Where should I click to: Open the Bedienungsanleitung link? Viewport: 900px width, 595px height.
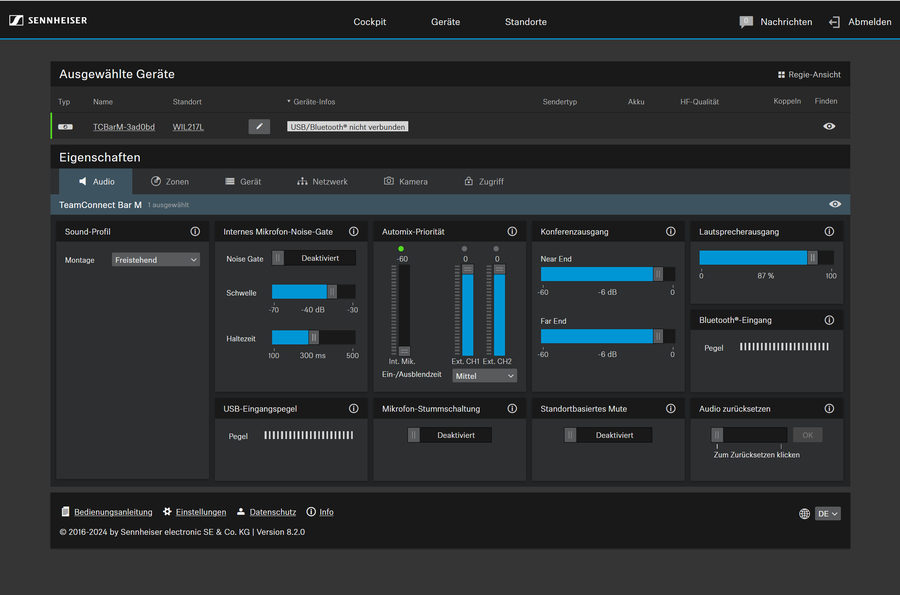[113, 512]
